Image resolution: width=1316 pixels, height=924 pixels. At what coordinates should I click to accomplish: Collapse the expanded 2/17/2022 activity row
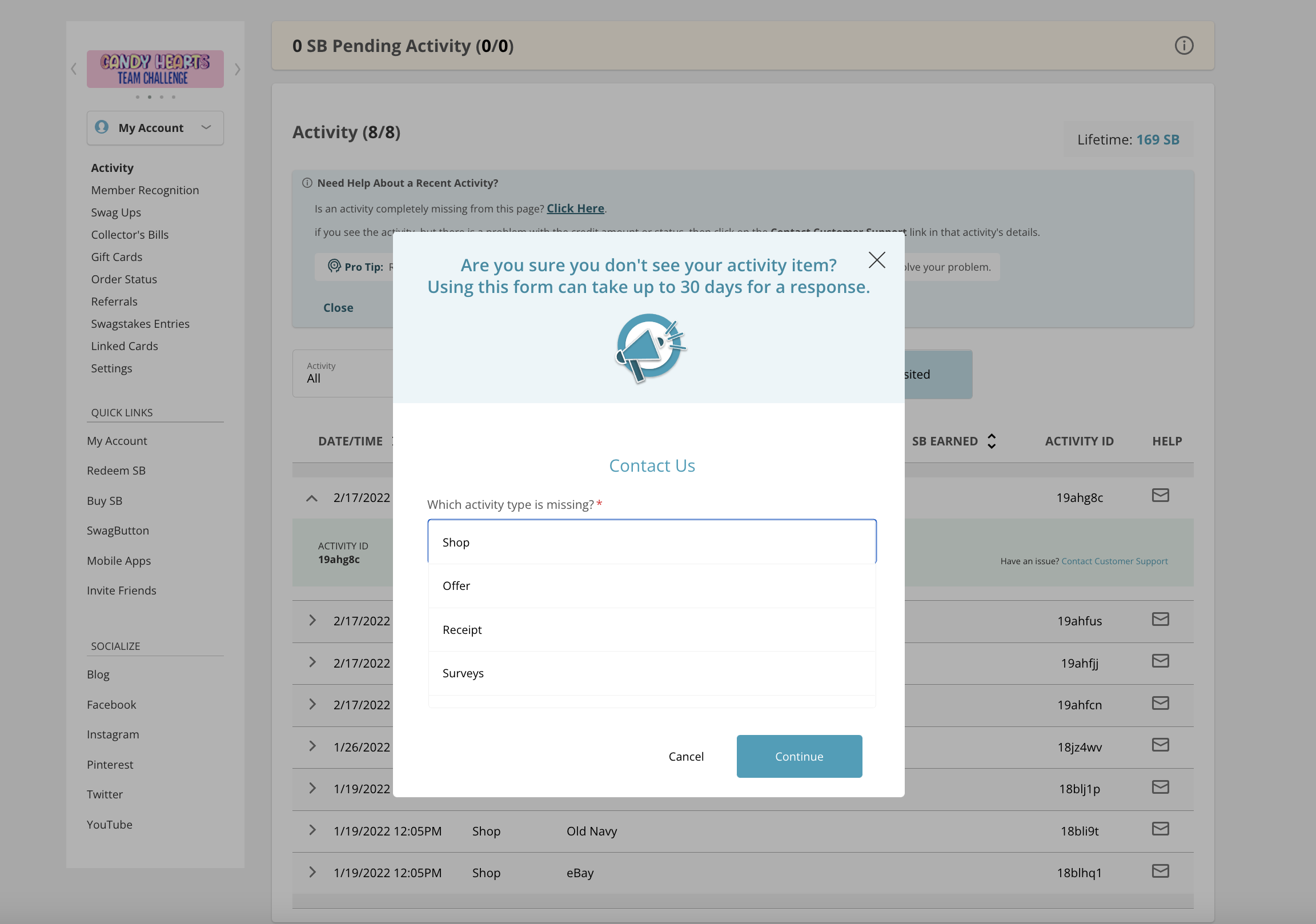tap(312, 497)
